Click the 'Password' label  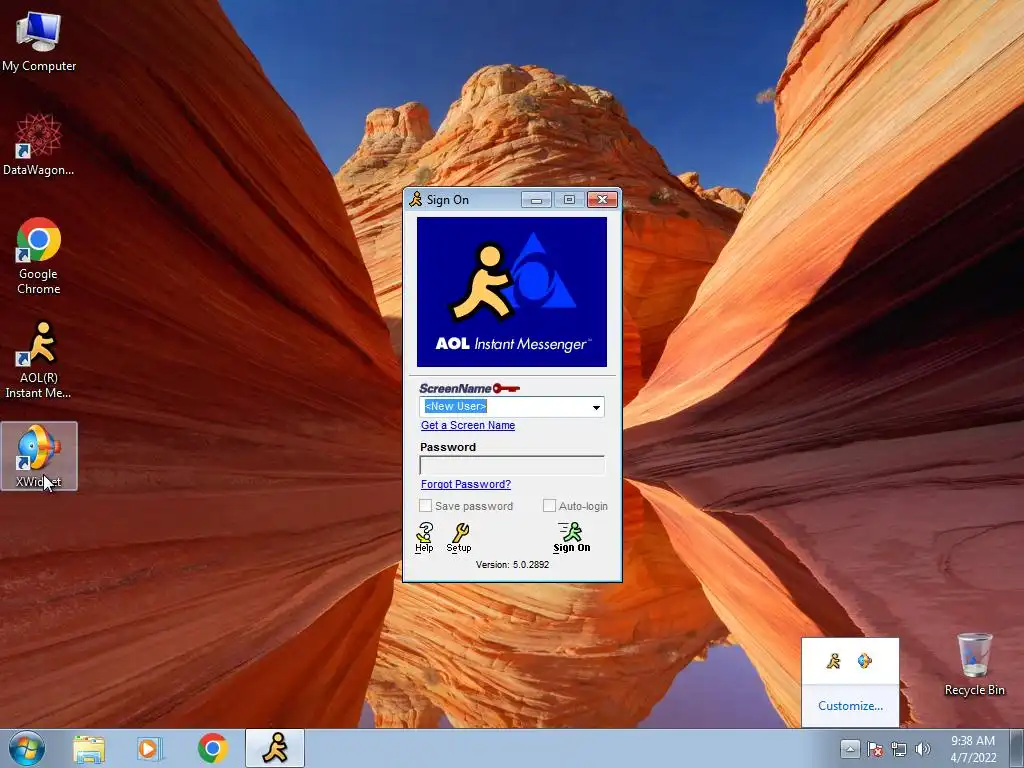point(447,447)
